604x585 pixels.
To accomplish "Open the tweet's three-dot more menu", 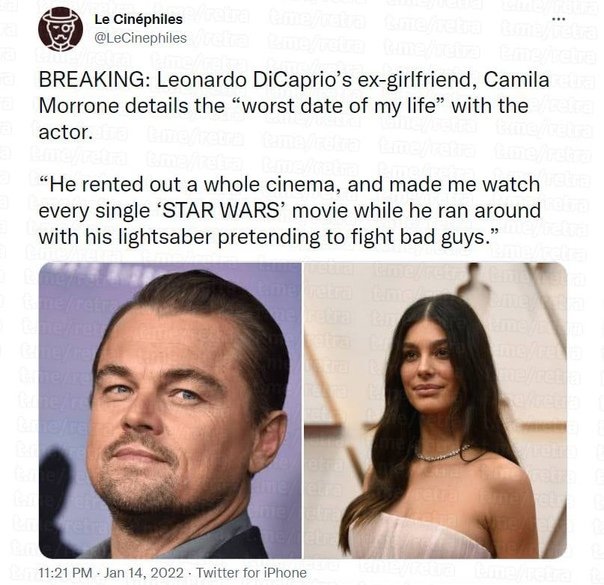I will [558, 20].
